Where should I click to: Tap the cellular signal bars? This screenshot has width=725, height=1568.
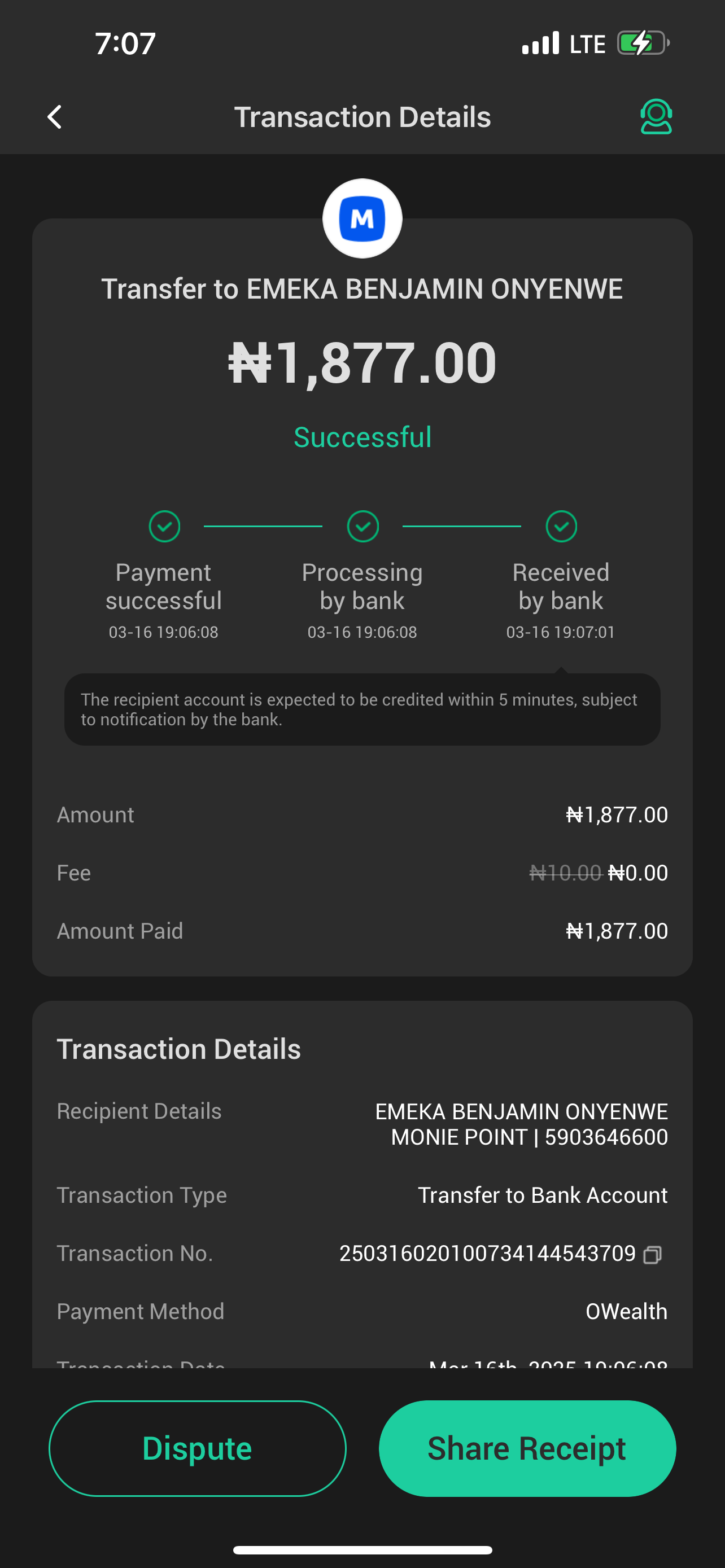coord(540,43)
